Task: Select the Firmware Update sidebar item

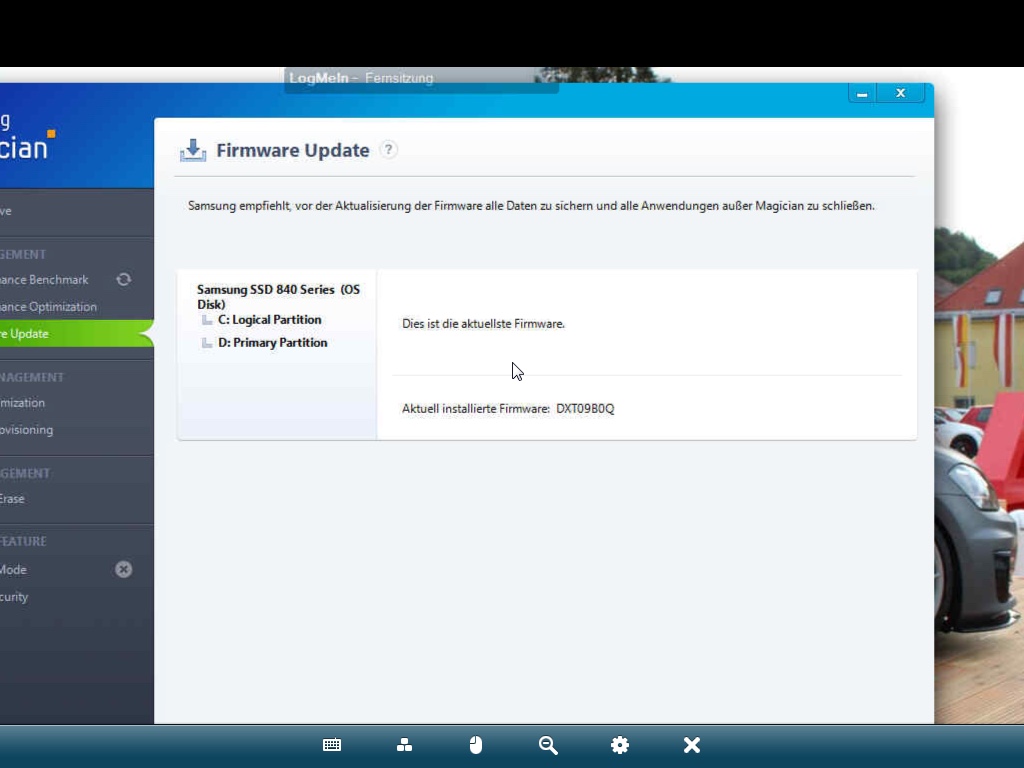Action: pos(76,334)
